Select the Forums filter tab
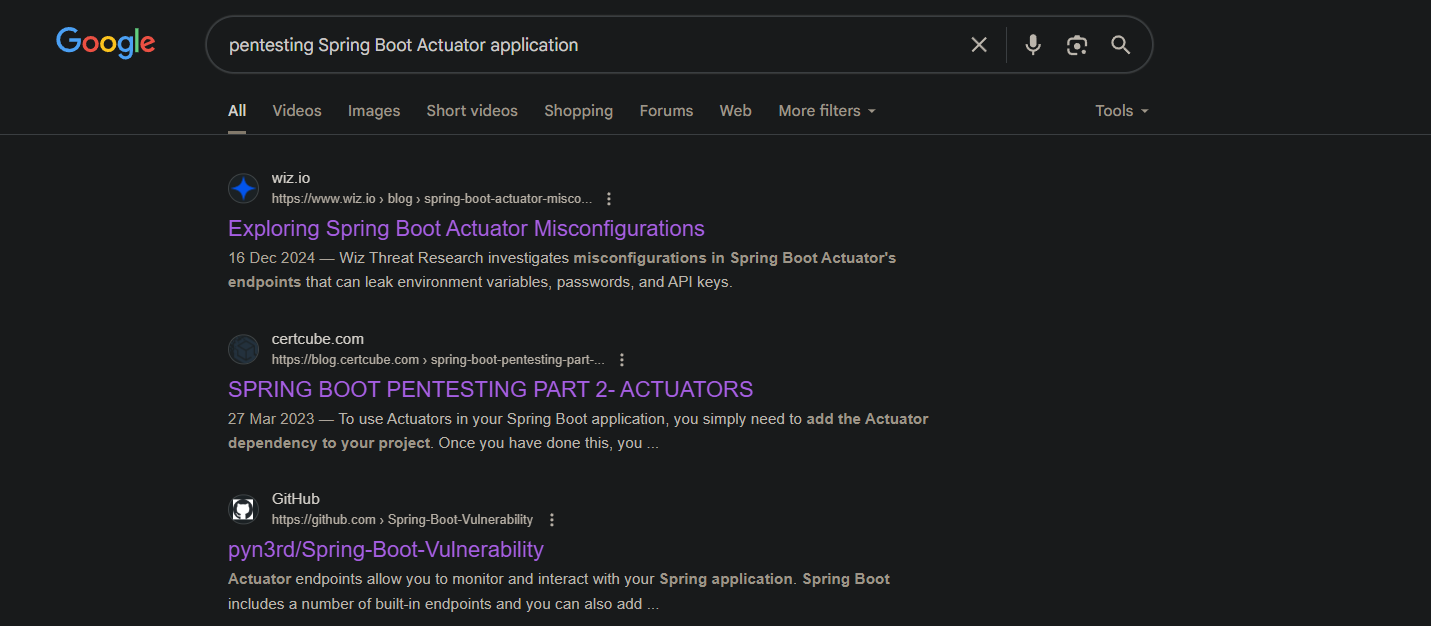The height and width of the screenshot is (626, 1431). click(x=666, y=111)
